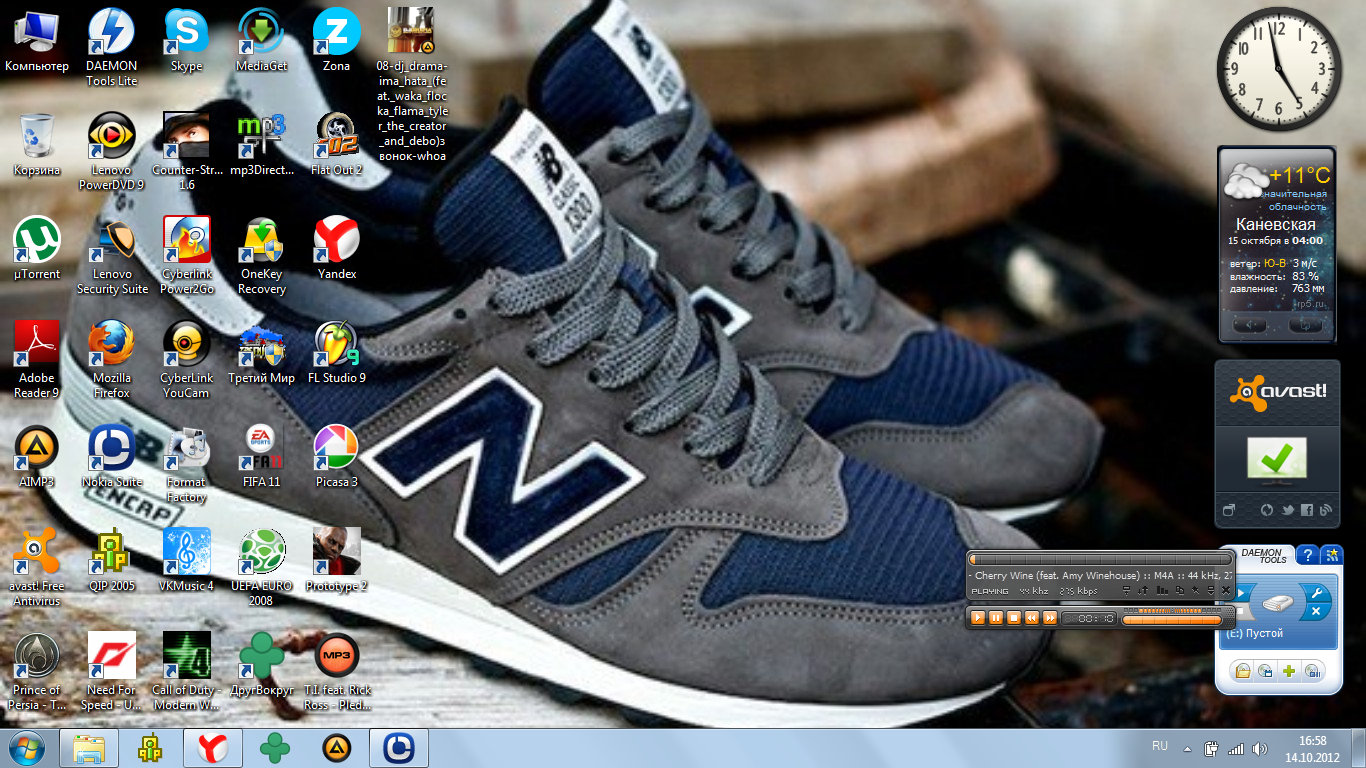This screenshot has height=768, width=1366.
Task: Select the Flat Out 2 shortcut
Action: pos(337,145)
